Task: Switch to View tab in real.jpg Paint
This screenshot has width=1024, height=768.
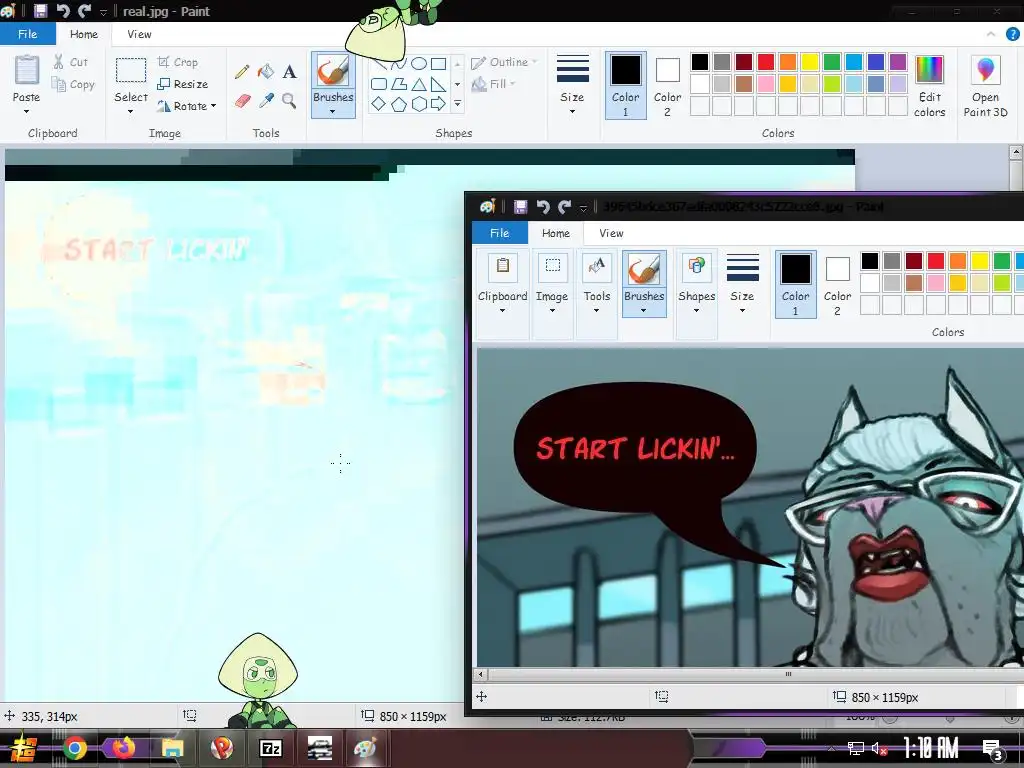Action: click(x=139, y=34)
